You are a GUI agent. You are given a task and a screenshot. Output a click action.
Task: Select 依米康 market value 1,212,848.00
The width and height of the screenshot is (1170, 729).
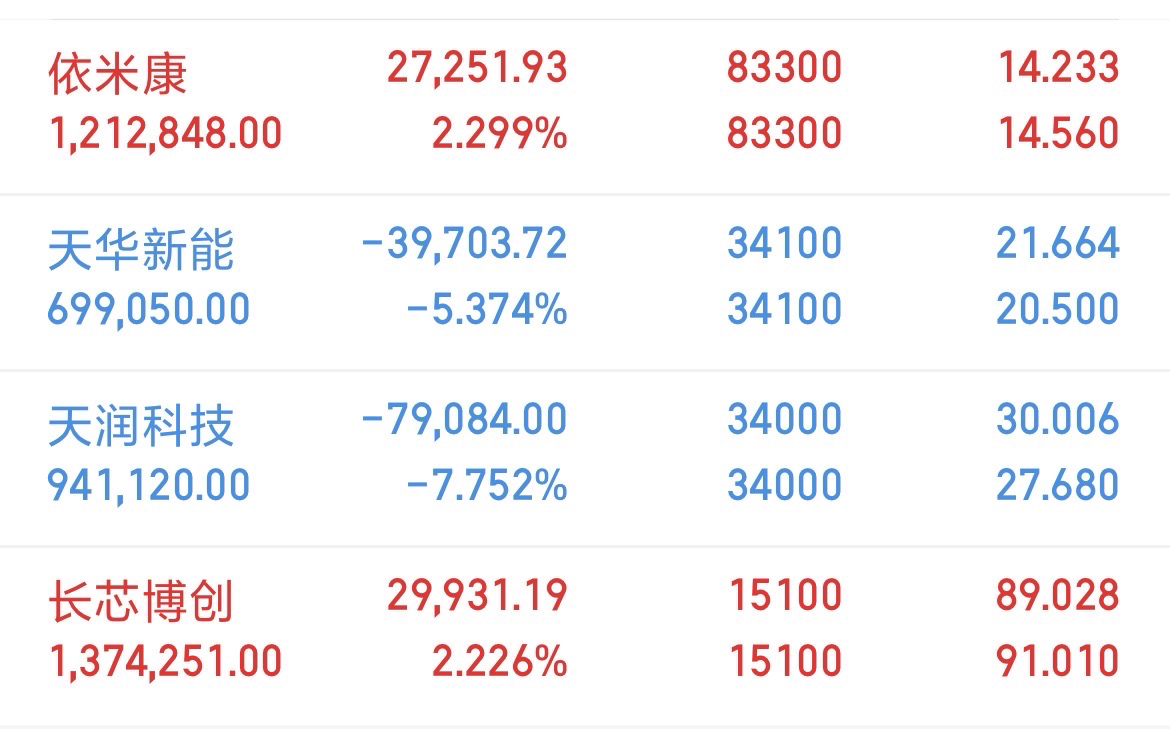point(165,134)
